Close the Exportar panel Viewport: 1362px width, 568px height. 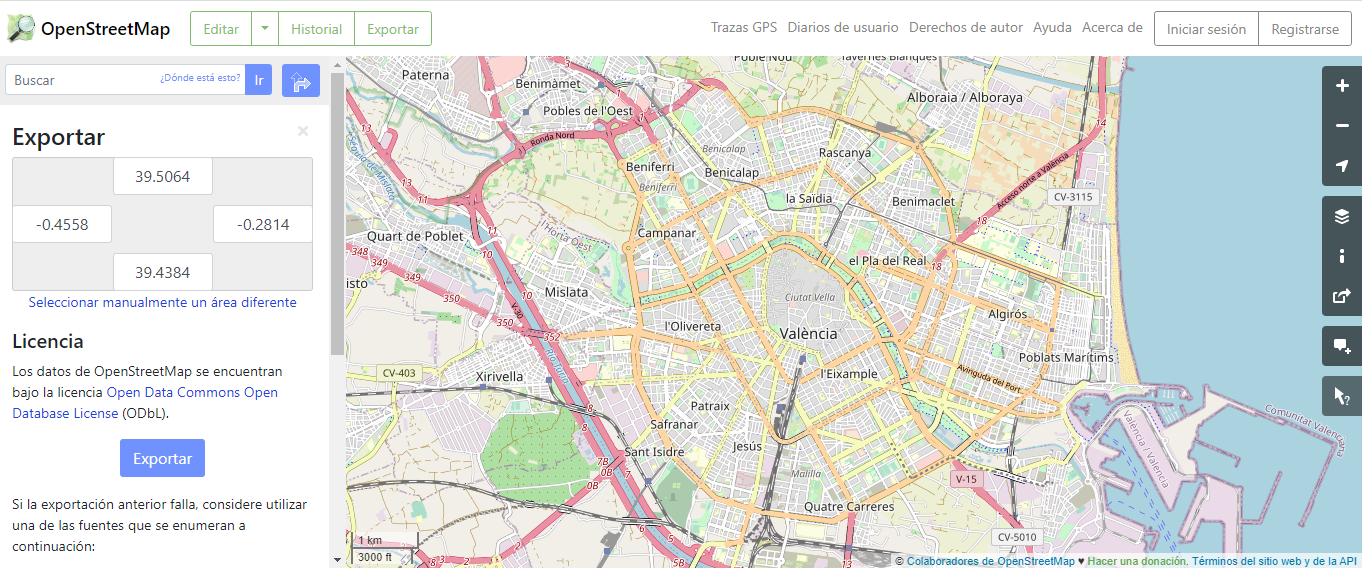(x=303, y=131)
